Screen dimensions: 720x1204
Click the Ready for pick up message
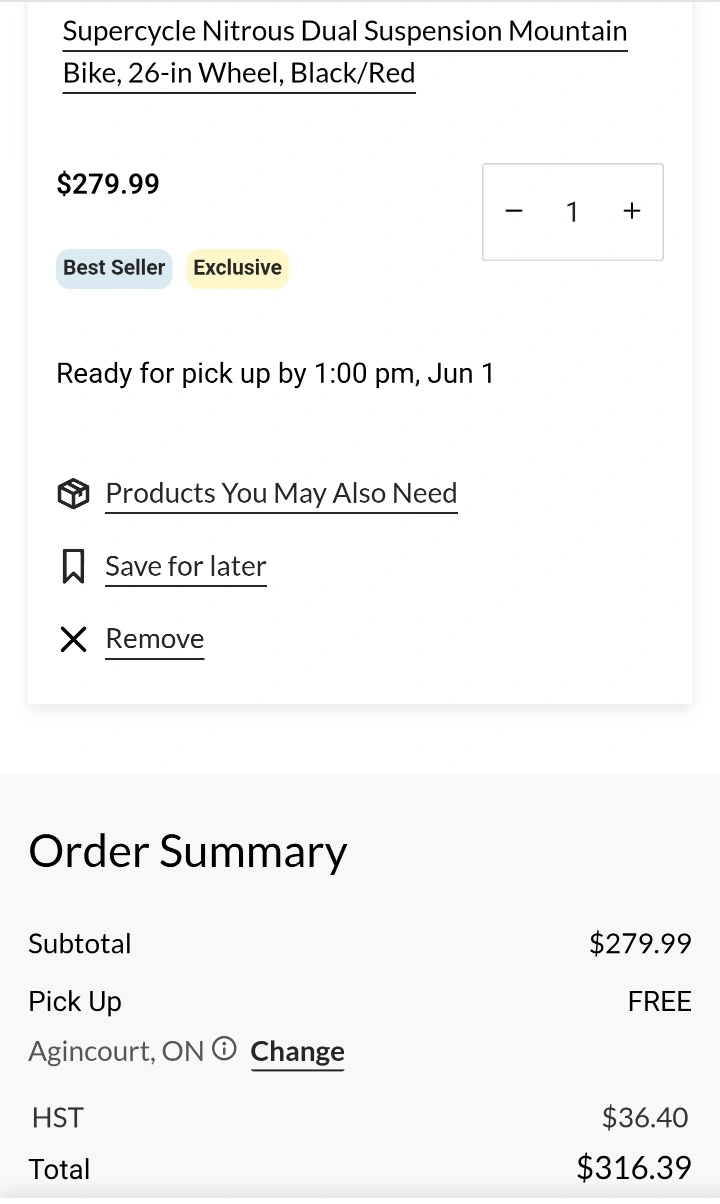point(275,374)
